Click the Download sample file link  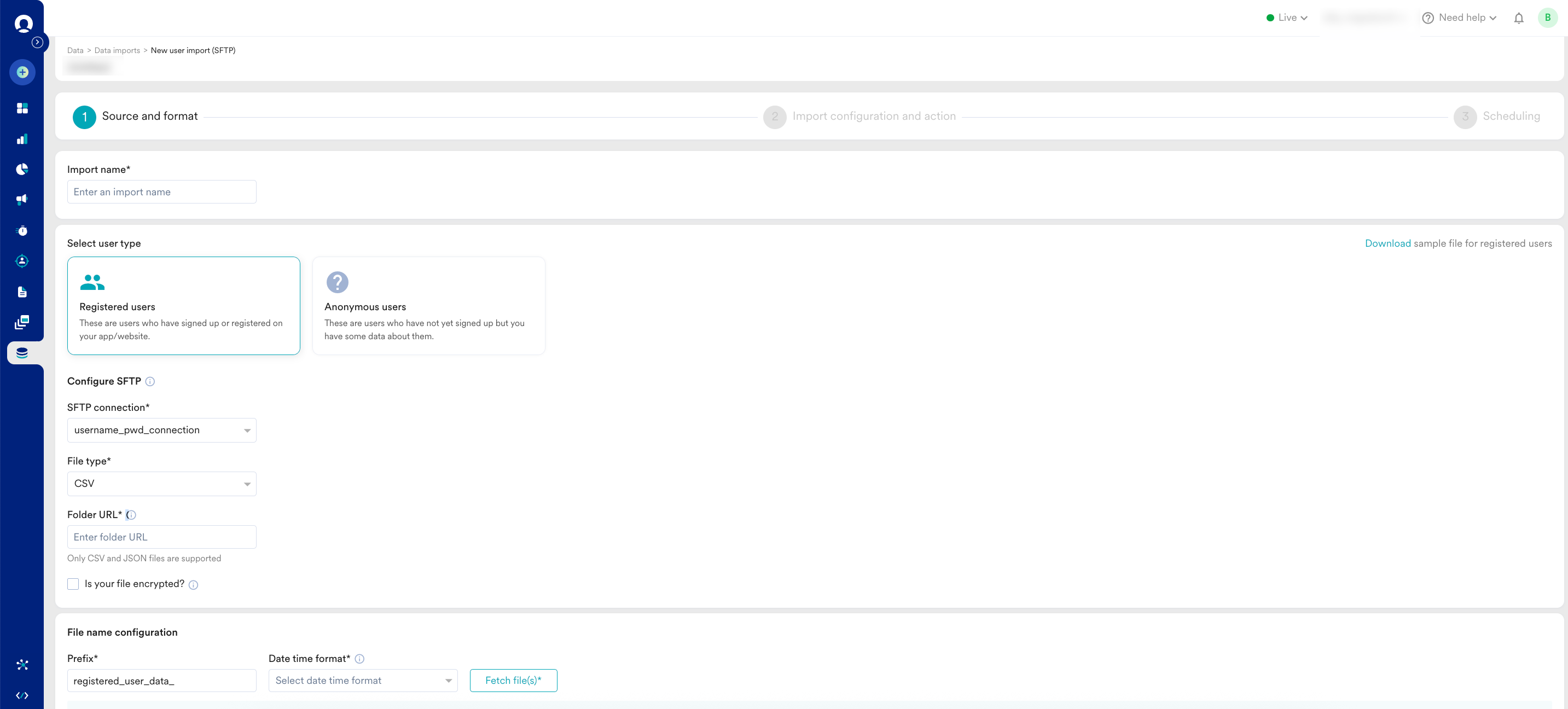[1387, 243]
